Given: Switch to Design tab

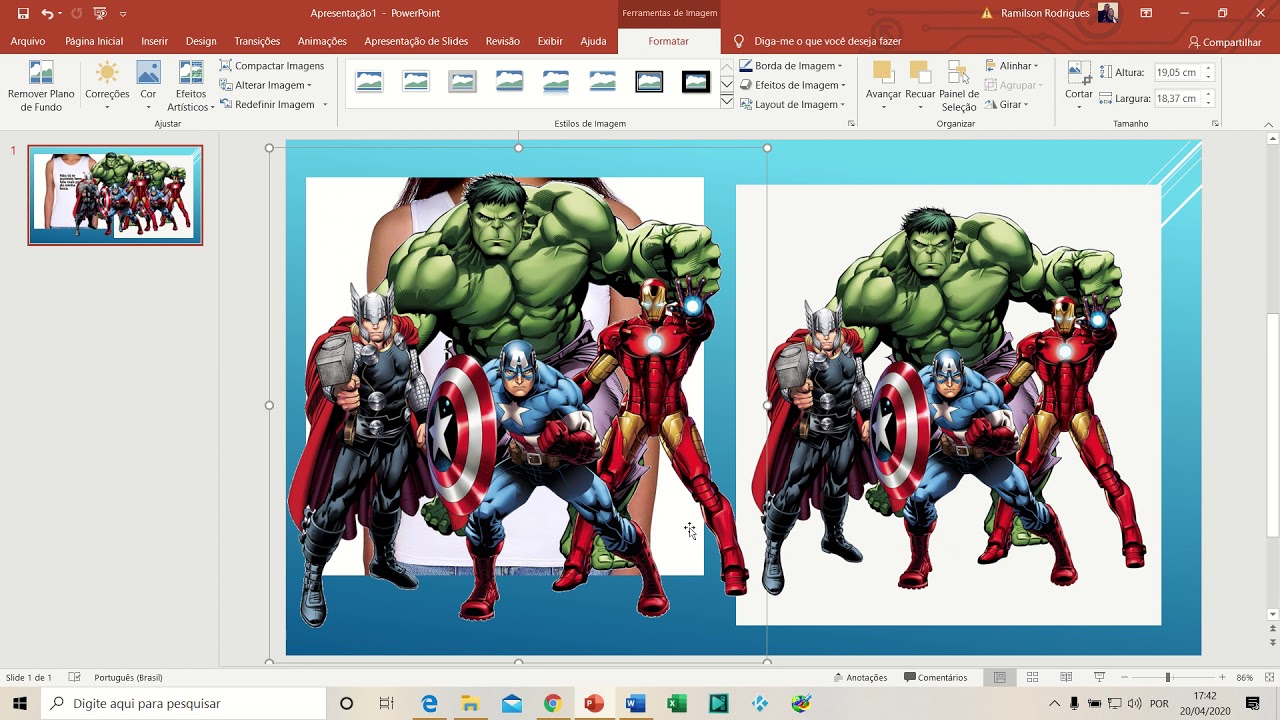Looking at the screenshot, I should pyautogui.click(x=201, y=41).
